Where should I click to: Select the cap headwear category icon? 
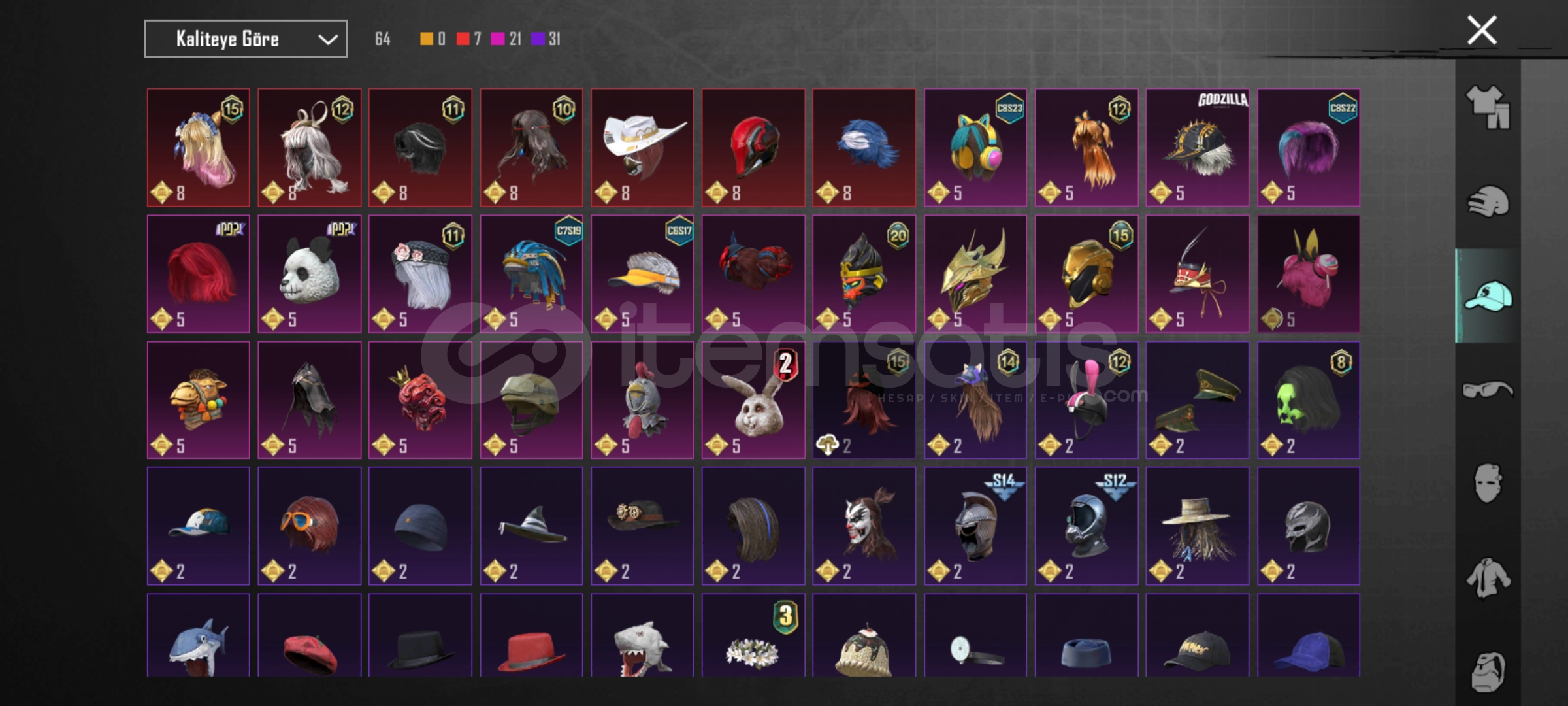(1488, 295)
